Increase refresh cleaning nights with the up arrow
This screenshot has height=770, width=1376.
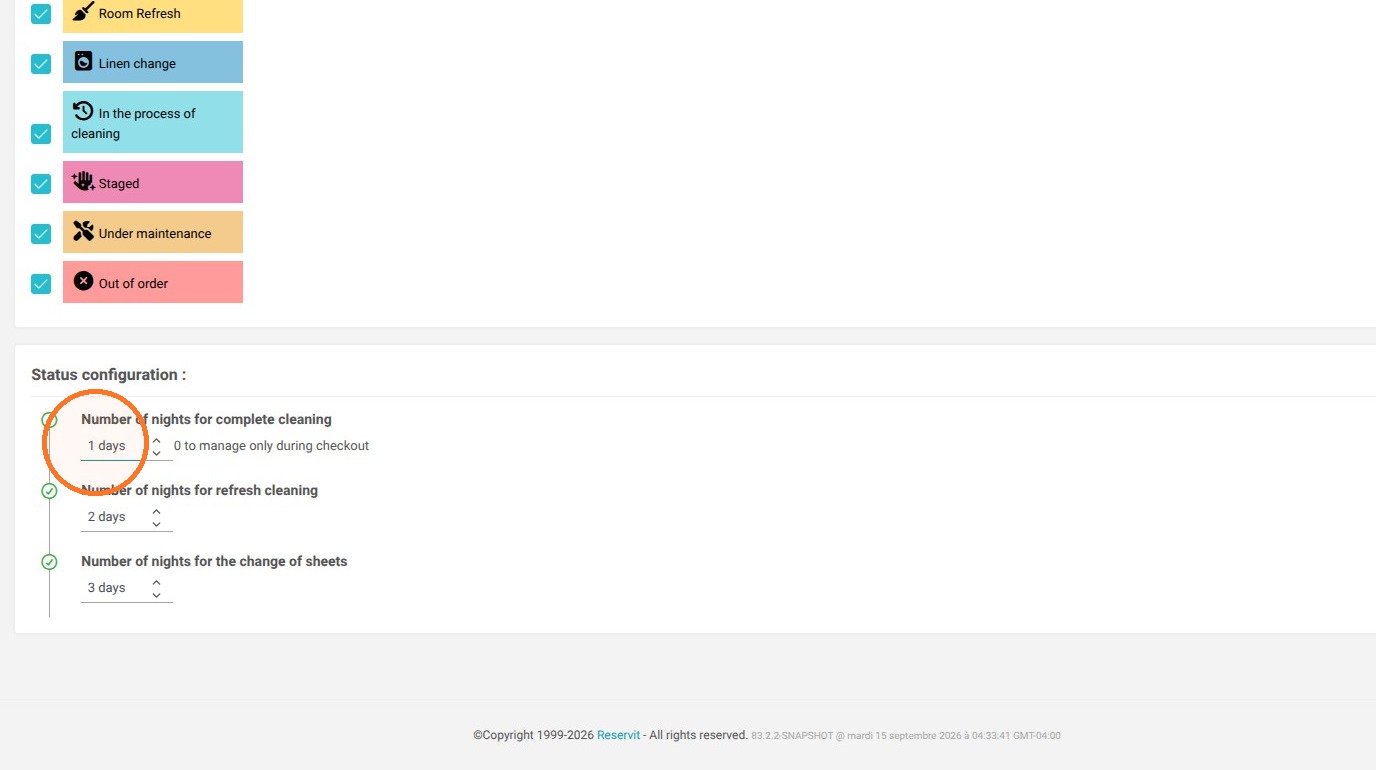157,511
